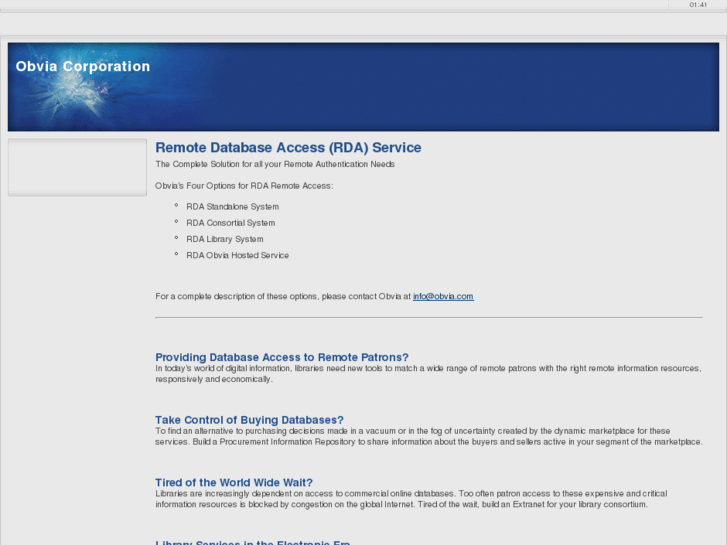Click the 'Obvia Corporation' banner title
727x545 pixels.
click(x=83, y=66)
